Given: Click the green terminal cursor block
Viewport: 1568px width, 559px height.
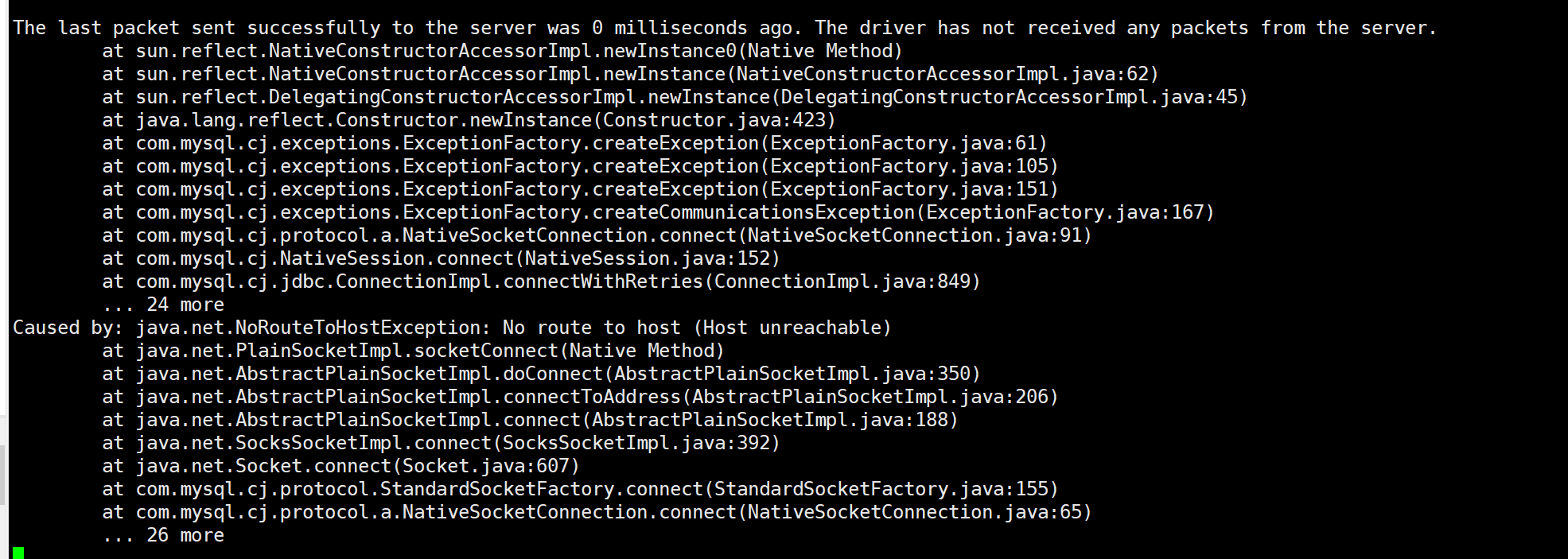Looking at the screenshot, I should pyautogui.click(x=18, y=553).
